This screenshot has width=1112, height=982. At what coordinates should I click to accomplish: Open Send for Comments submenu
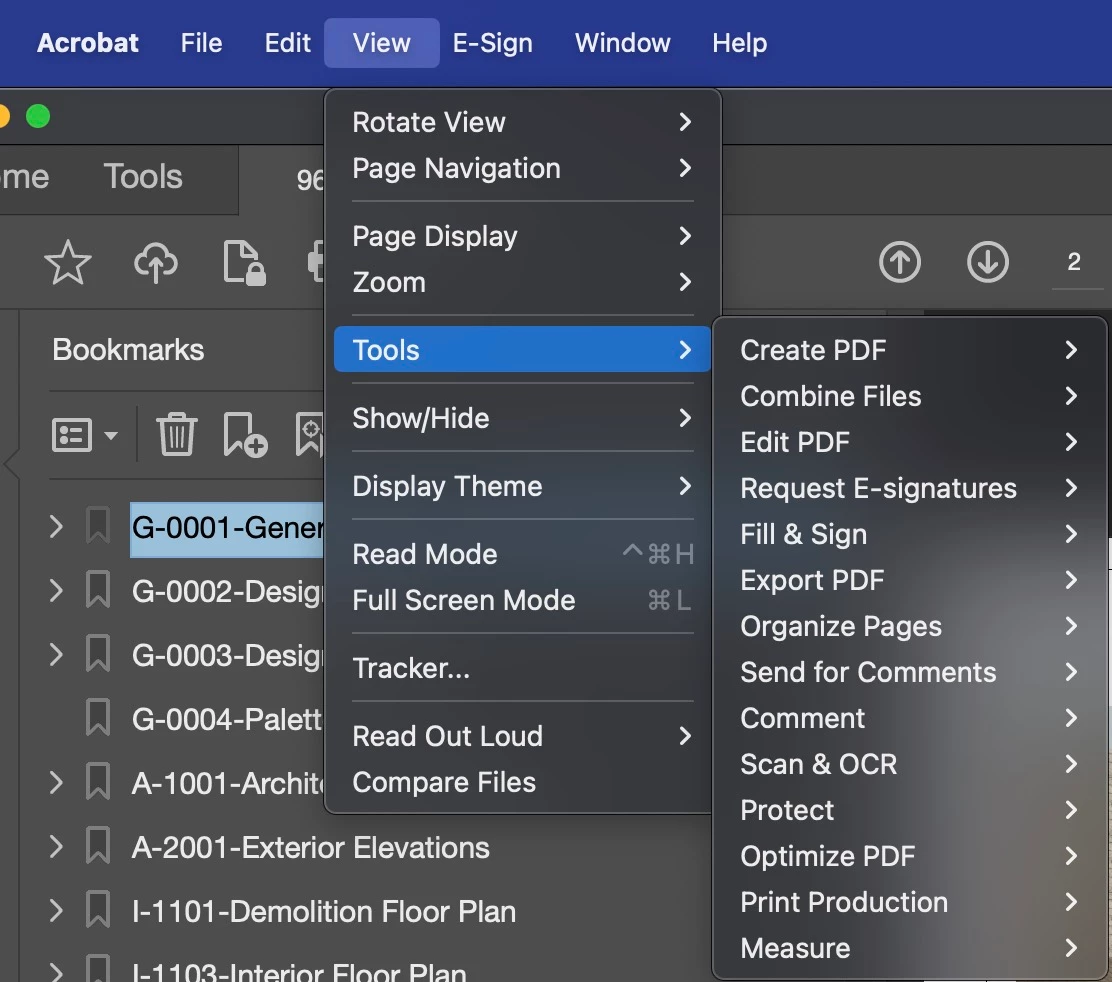tap(909, 672)
